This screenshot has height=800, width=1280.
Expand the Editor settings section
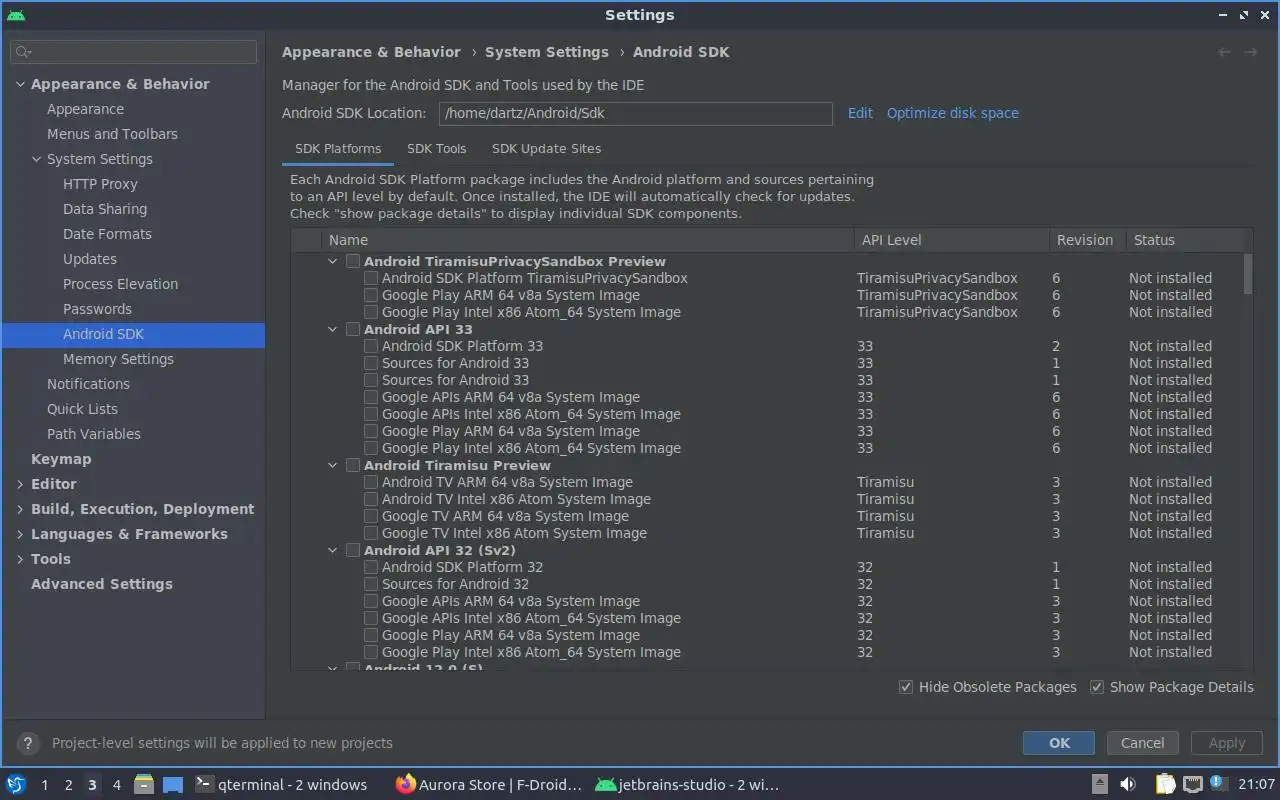(x=20, y=484)
